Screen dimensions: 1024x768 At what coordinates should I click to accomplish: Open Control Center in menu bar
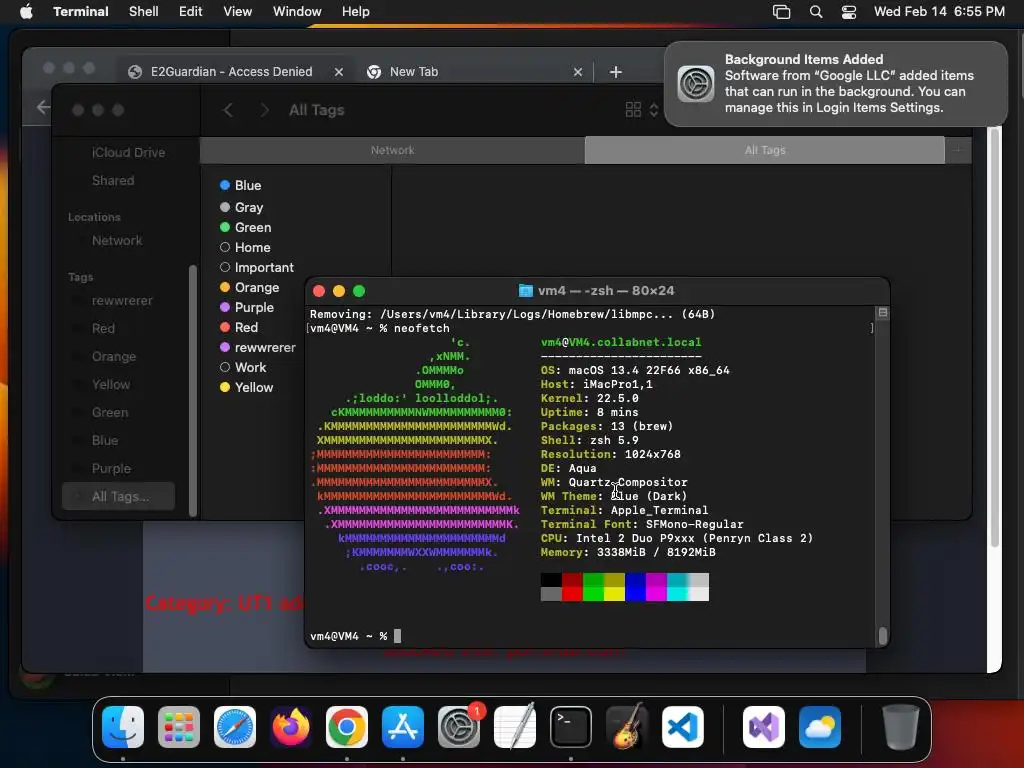(x=849, y=12)
